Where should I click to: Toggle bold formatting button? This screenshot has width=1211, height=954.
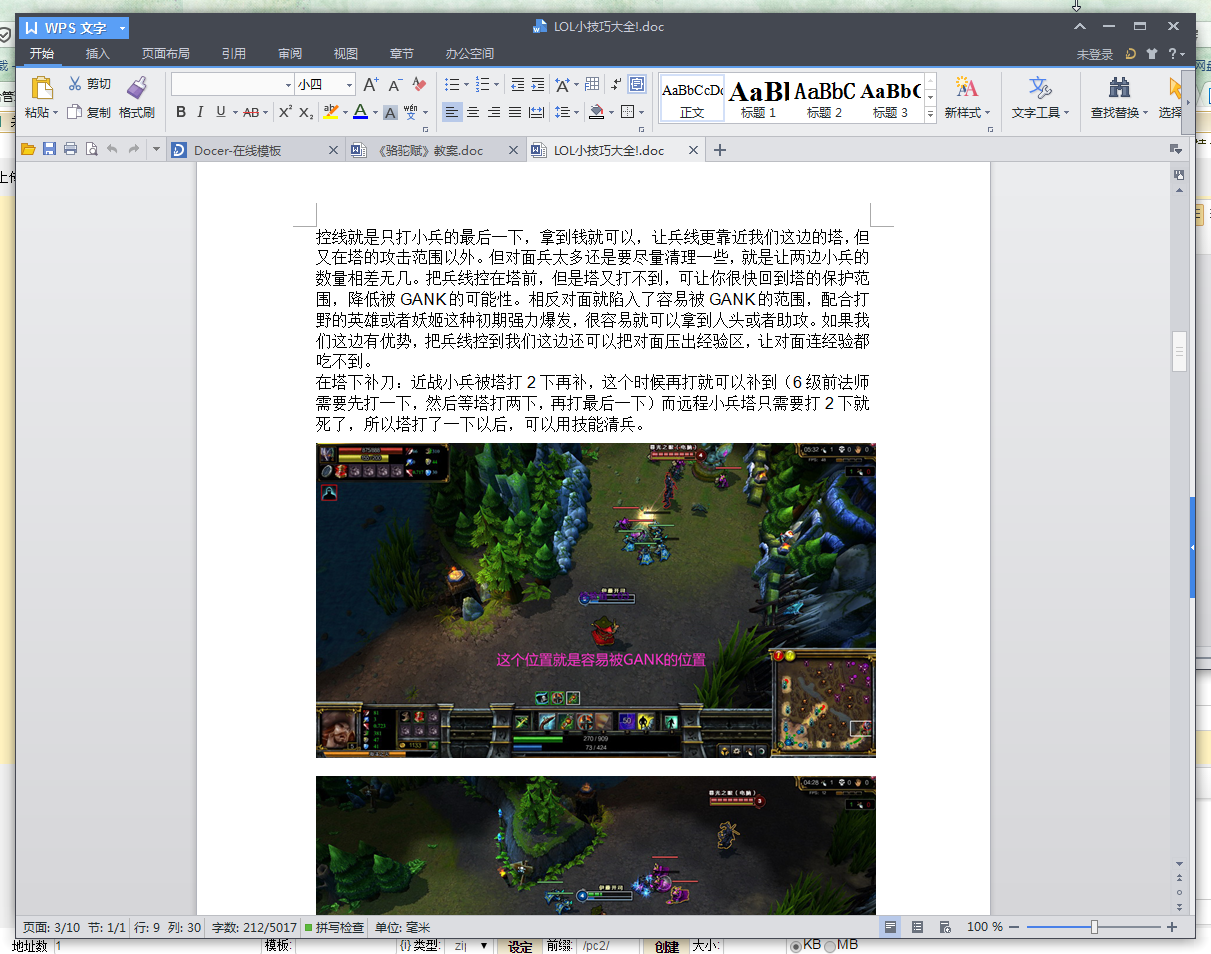[181, 112]
